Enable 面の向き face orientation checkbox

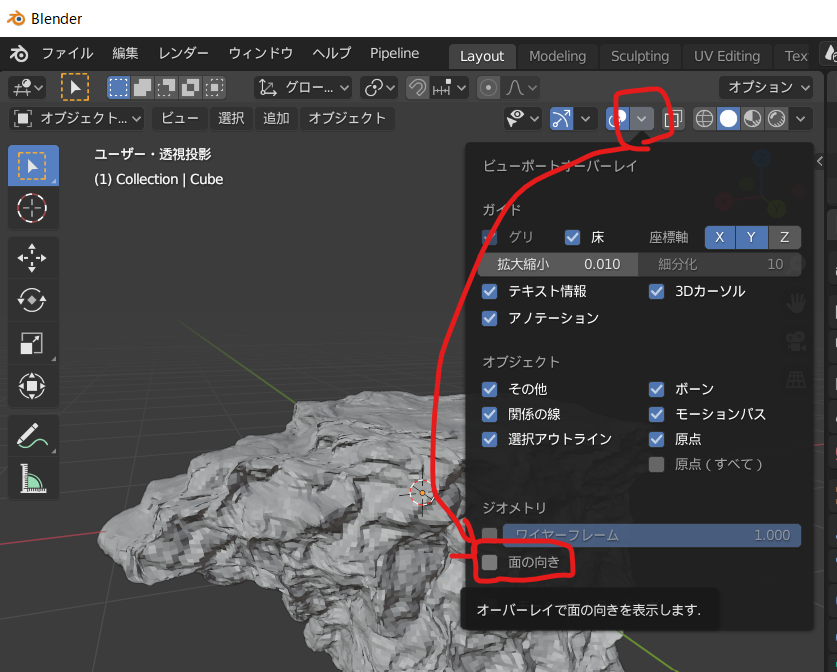pyautogui.click(x=489, y=562)
